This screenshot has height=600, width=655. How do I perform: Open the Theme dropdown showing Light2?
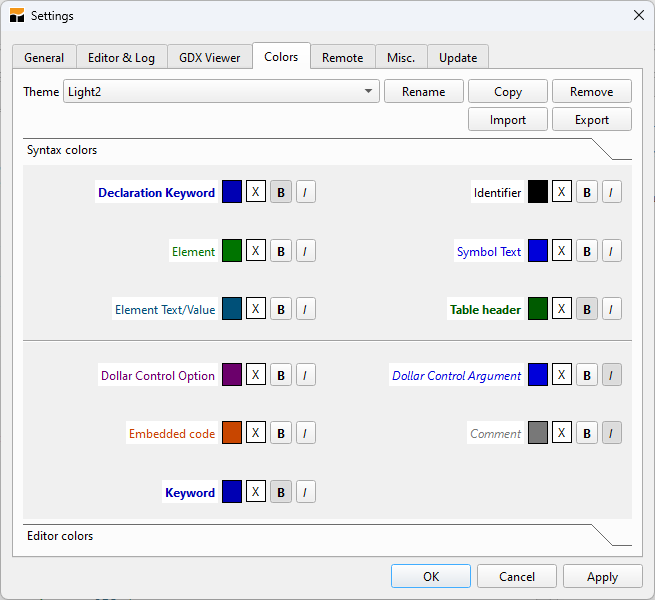[x=221, y=92]
